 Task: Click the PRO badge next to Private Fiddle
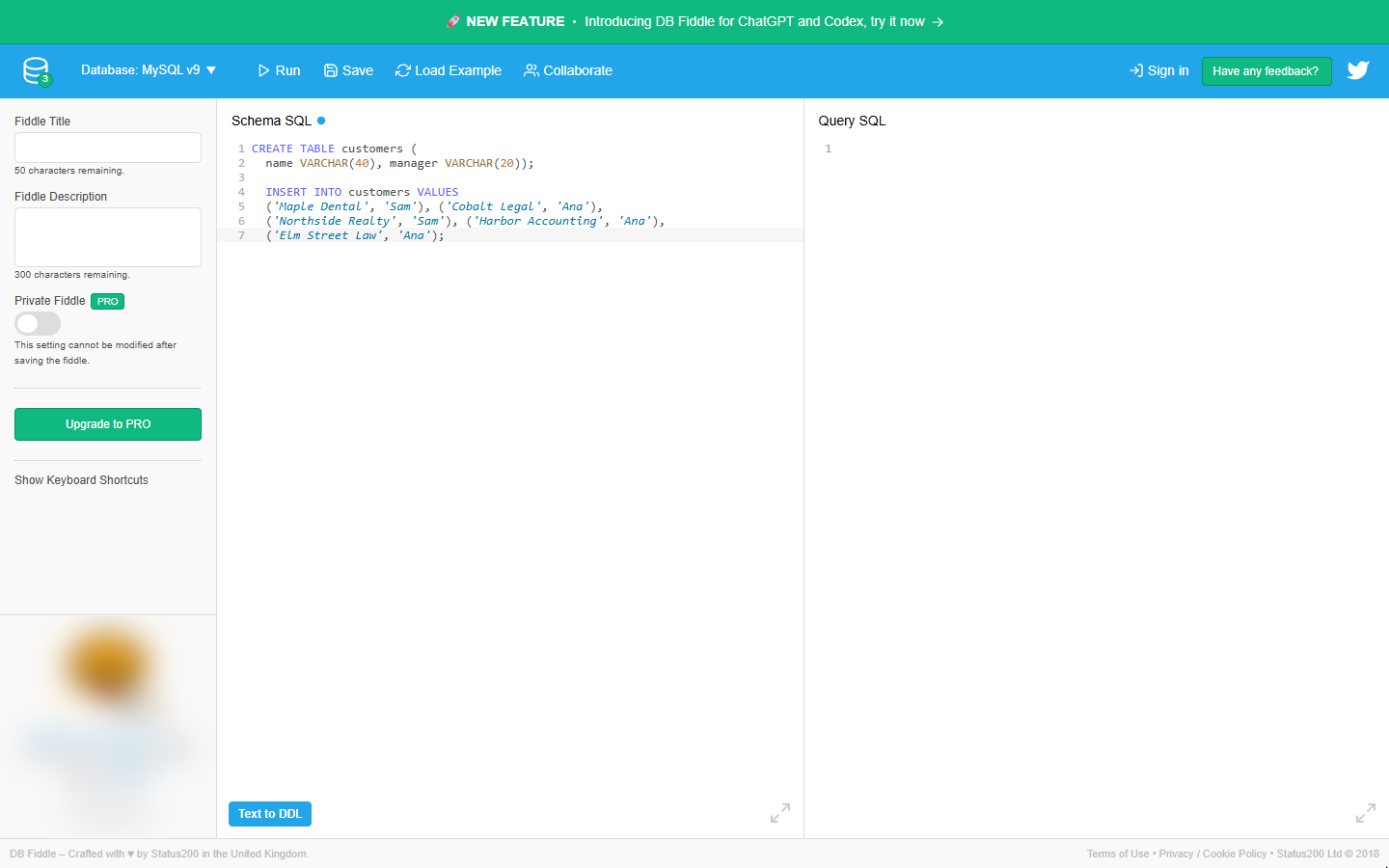pyautogui.click(x=107, y=301)
